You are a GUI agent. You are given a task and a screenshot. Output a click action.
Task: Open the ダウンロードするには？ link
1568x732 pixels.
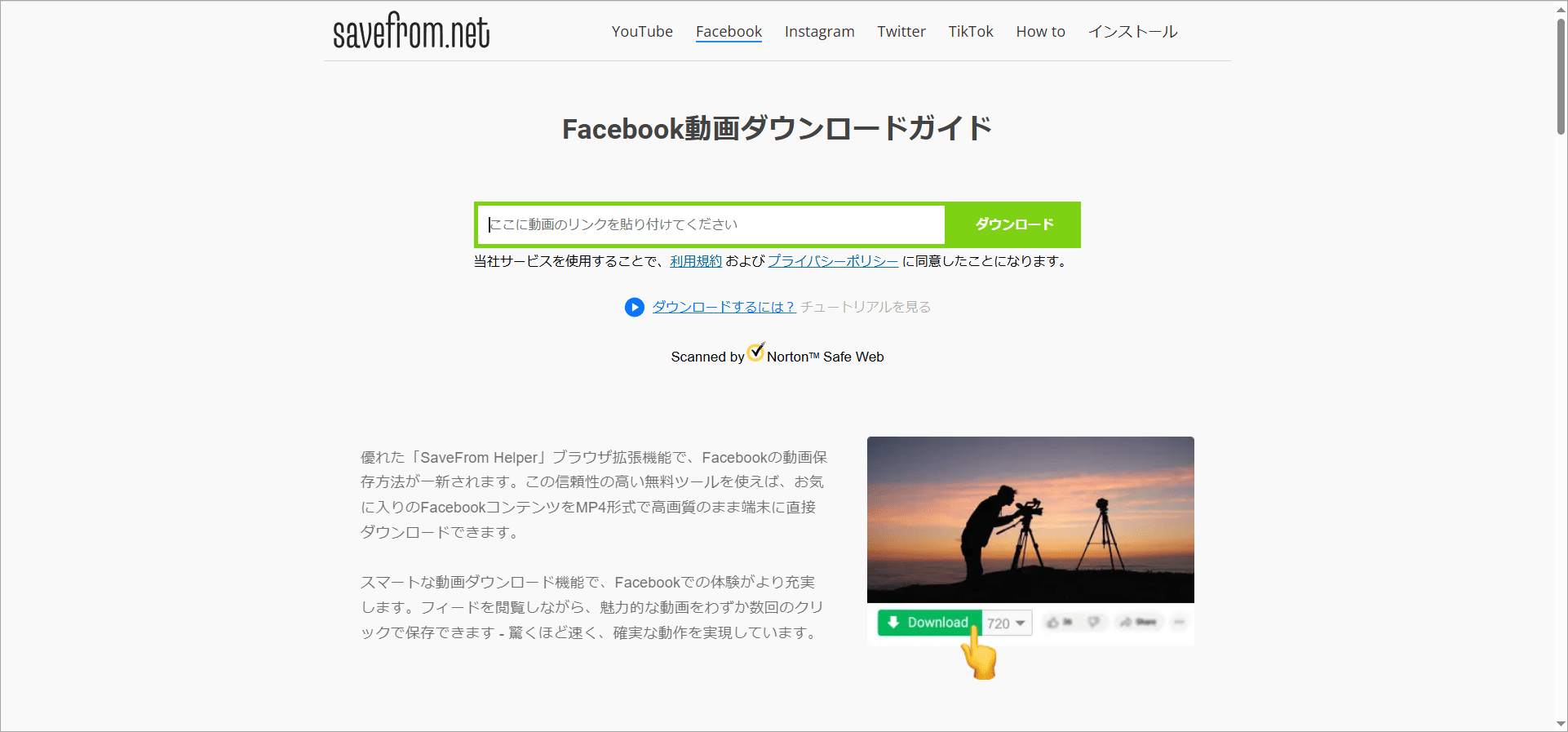point(724,307)
